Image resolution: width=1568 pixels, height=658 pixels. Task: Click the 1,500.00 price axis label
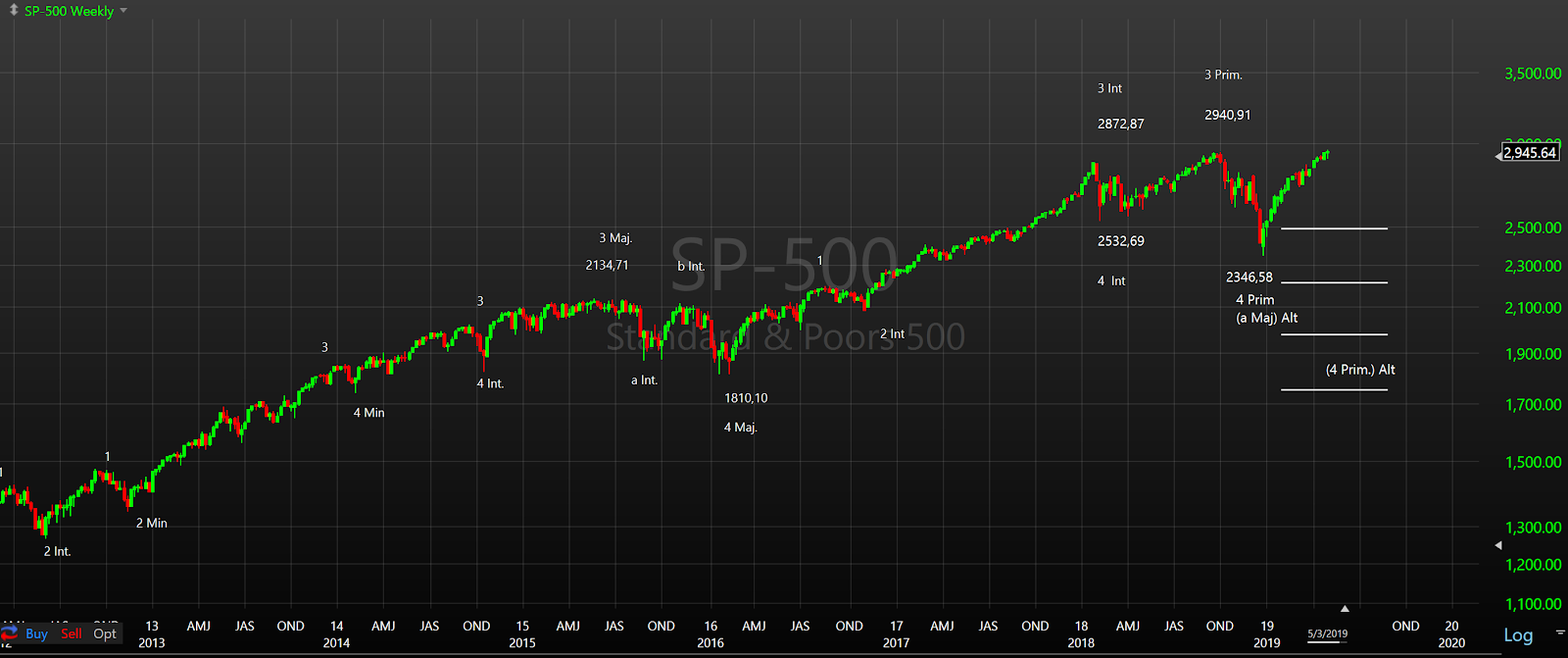pyautogui.click(x=1533, y=462)
